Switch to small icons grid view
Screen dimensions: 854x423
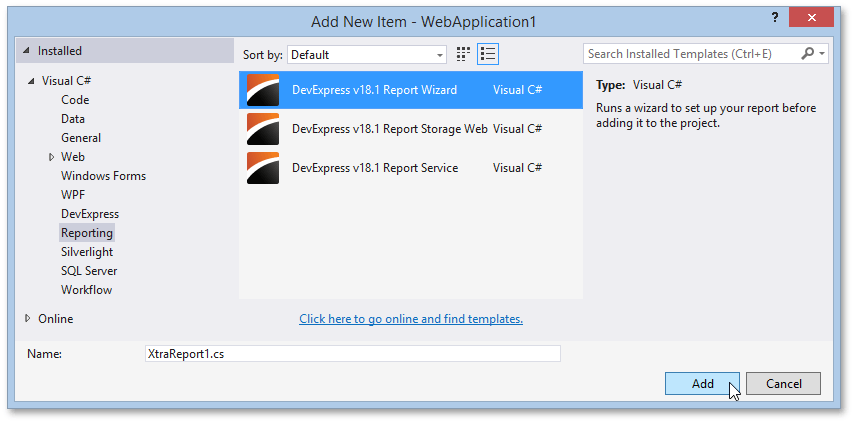[x=464, y=54]
